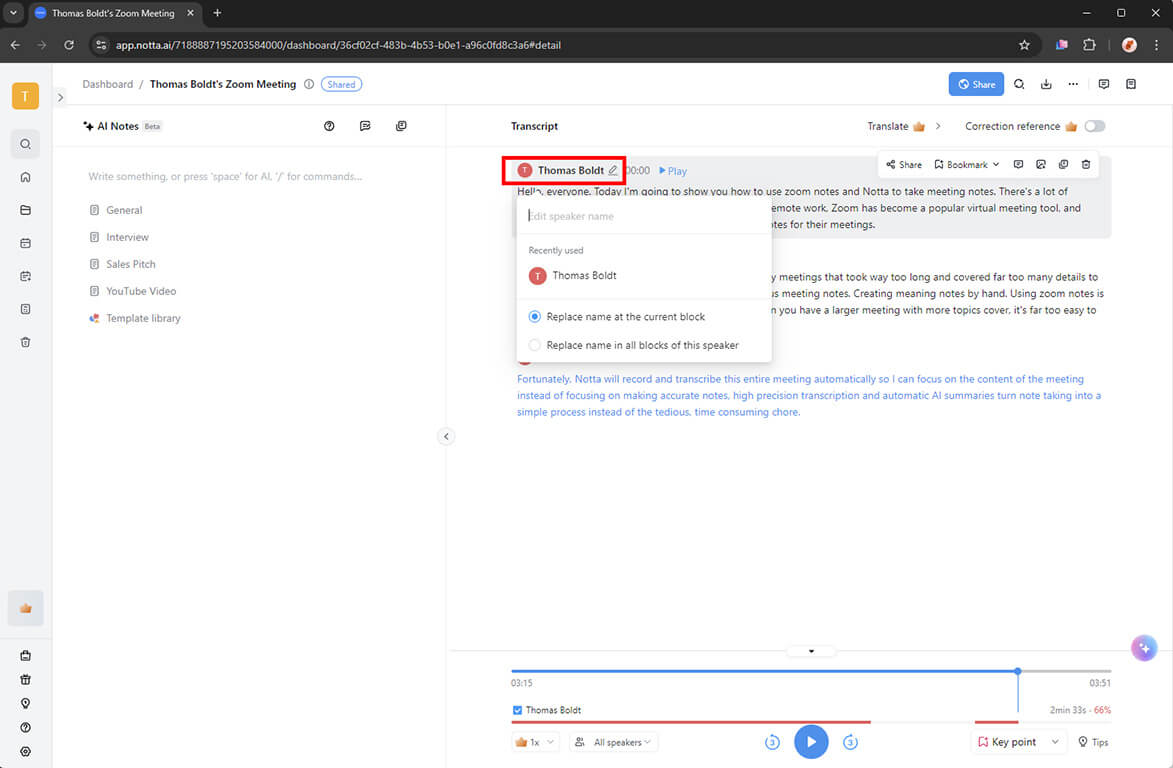Viewport: 1173px width, 768px height.
Task: Open the calendar icon in the sidebar
Action: pos(25,243)
